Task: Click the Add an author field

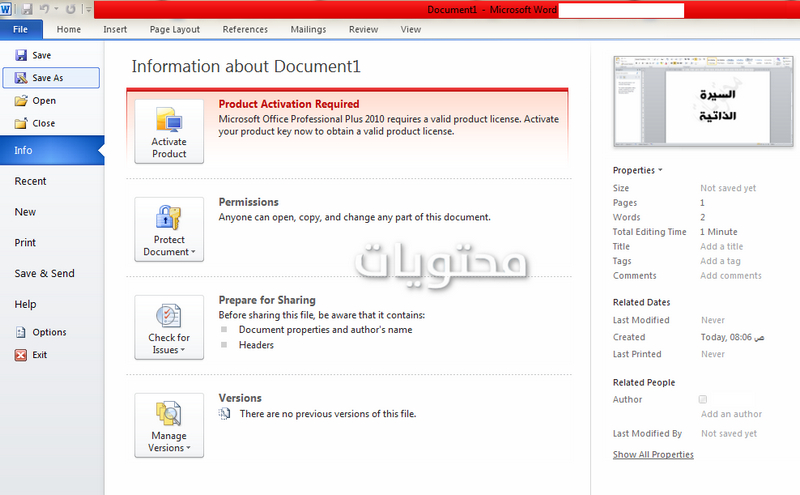Action: (x=731, y=414)
